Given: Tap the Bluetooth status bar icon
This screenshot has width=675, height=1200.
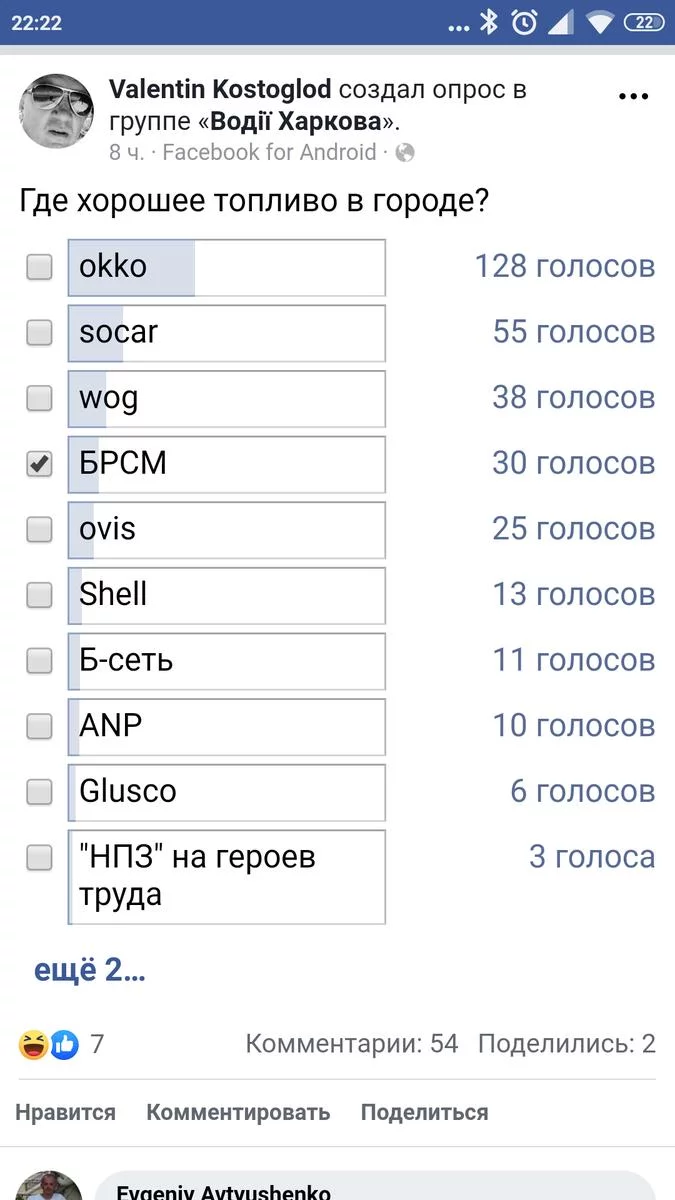Looking at the screenshot, I should click(x=489, y=22).
